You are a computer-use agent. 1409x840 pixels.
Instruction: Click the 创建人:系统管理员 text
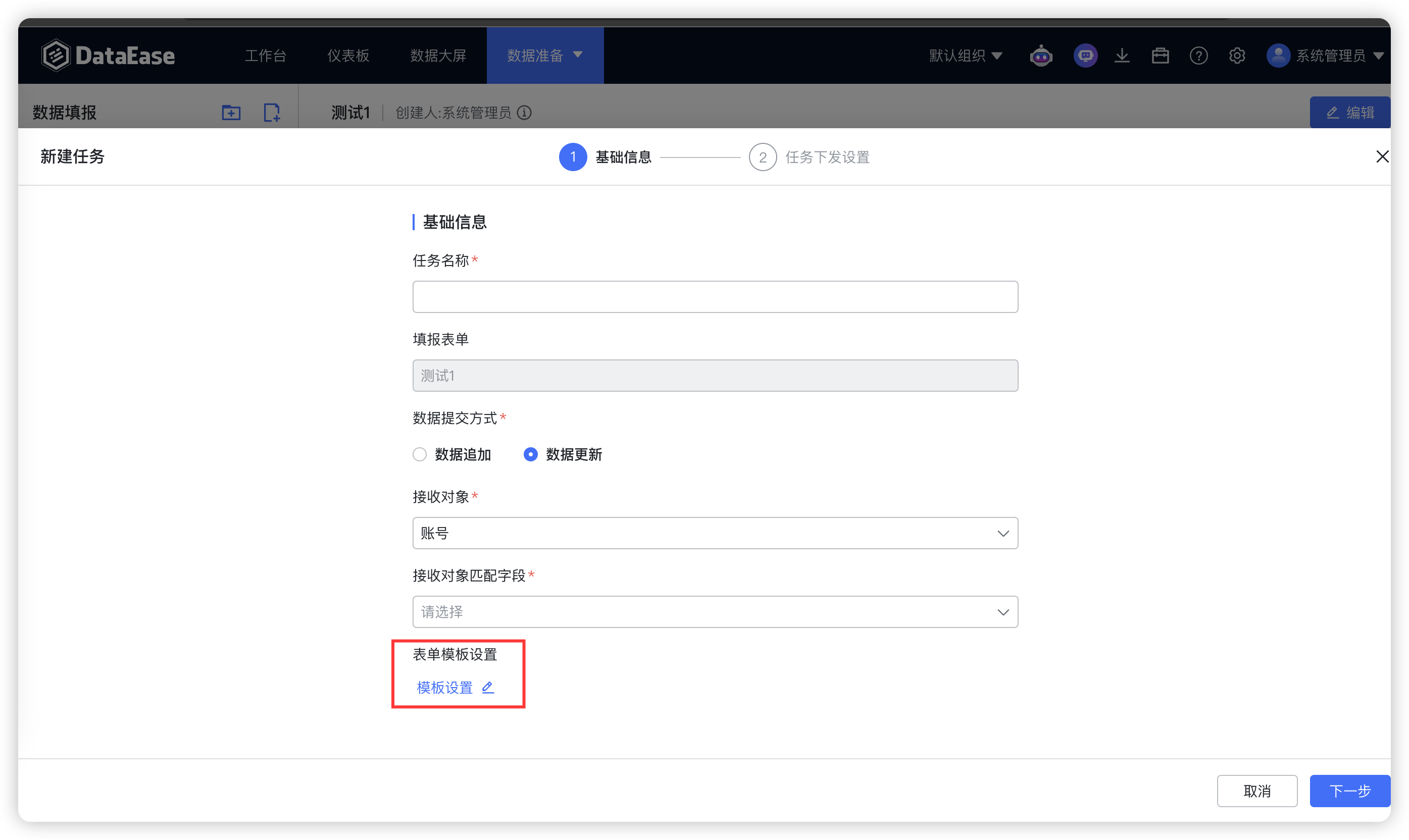[453, 113]
